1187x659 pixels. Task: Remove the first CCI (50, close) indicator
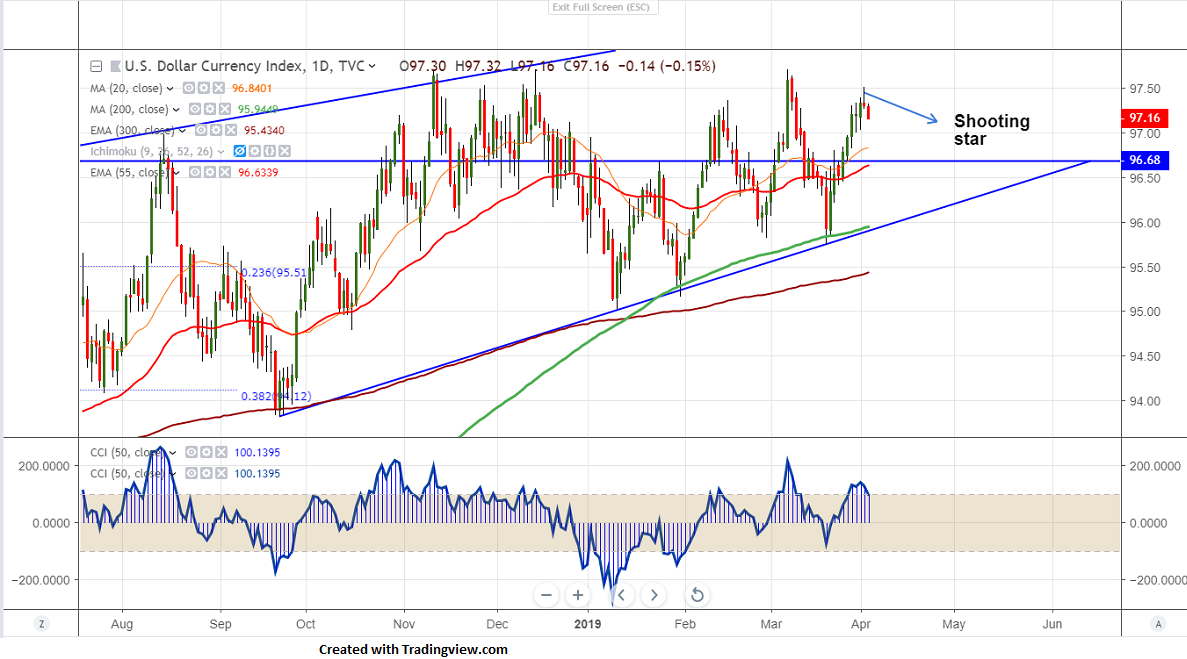coord(221,452)
